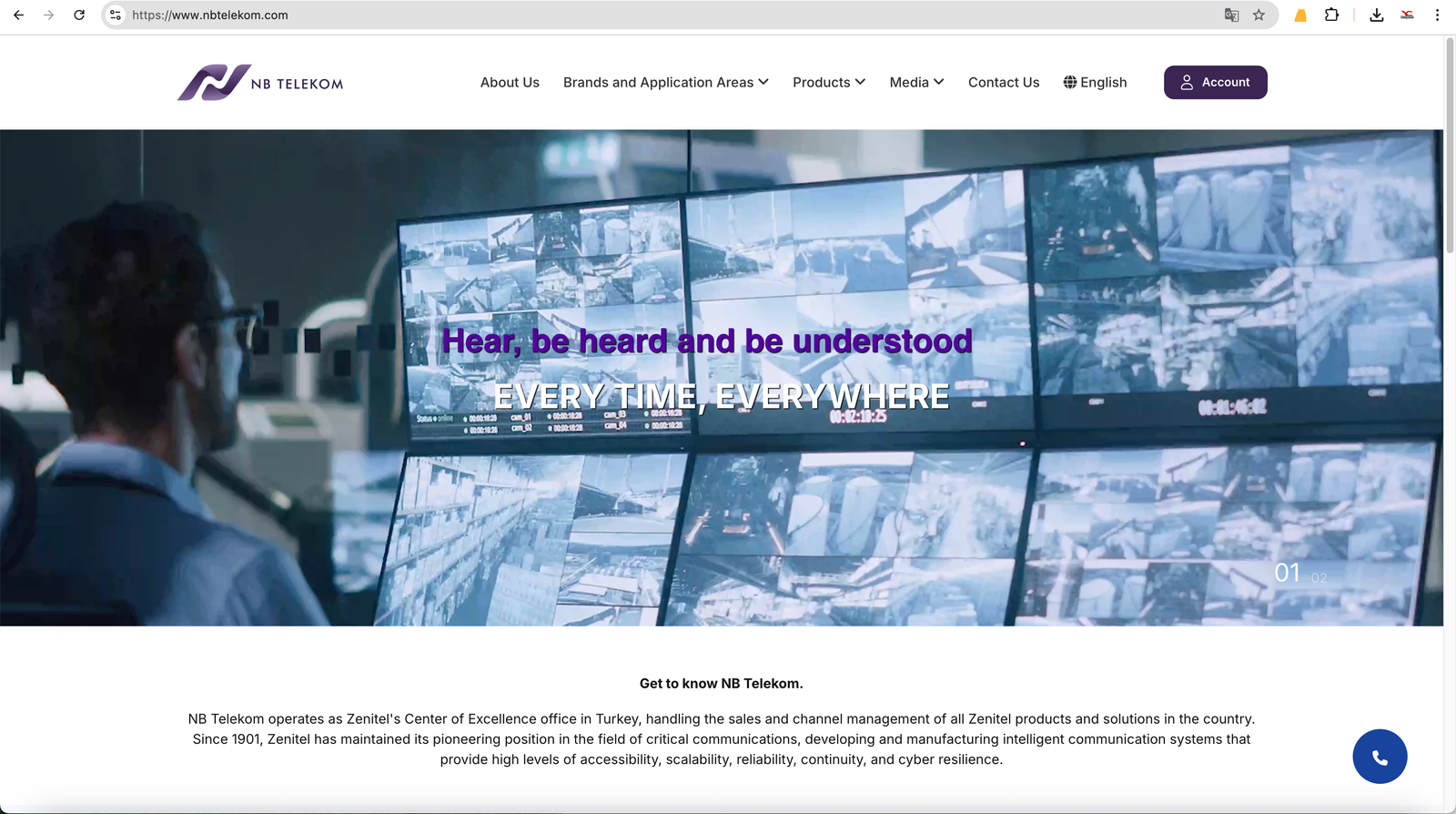Reload the page
The height and width of the screenshot is (814, 1456).
point(79,15)
